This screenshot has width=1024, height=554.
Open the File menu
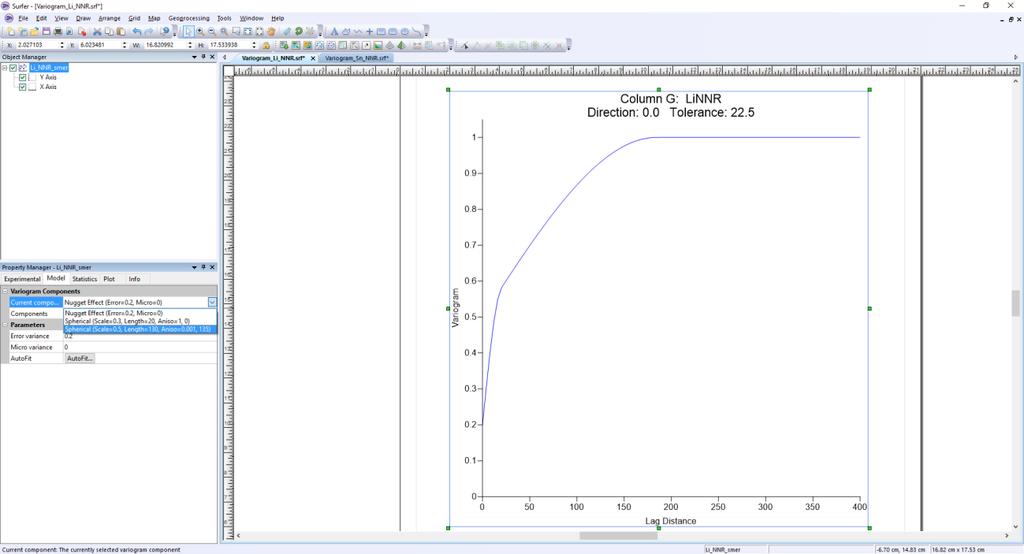[x=24, y=18]
